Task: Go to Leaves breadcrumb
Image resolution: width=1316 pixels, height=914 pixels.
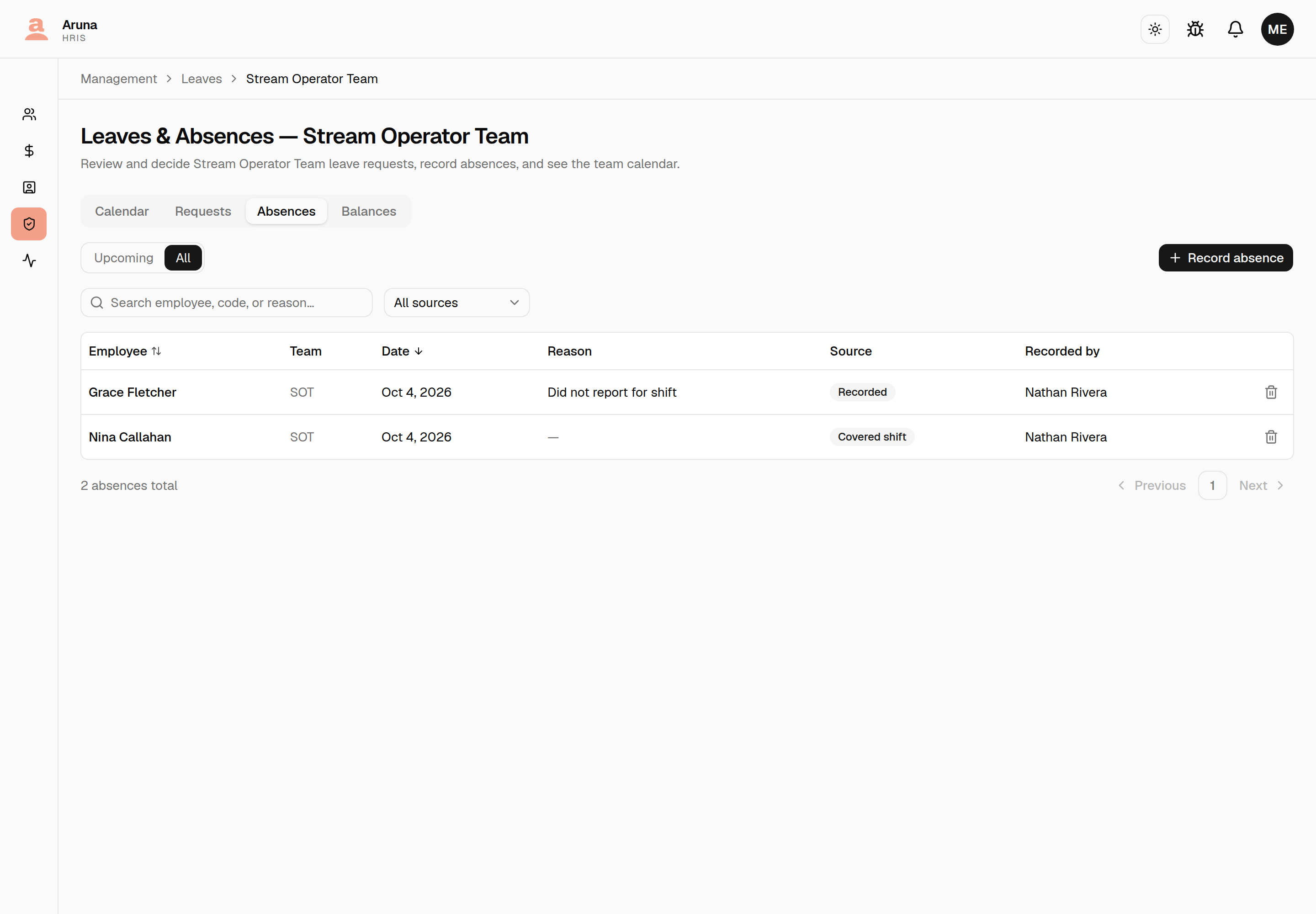Action: (x=202, y=79)
